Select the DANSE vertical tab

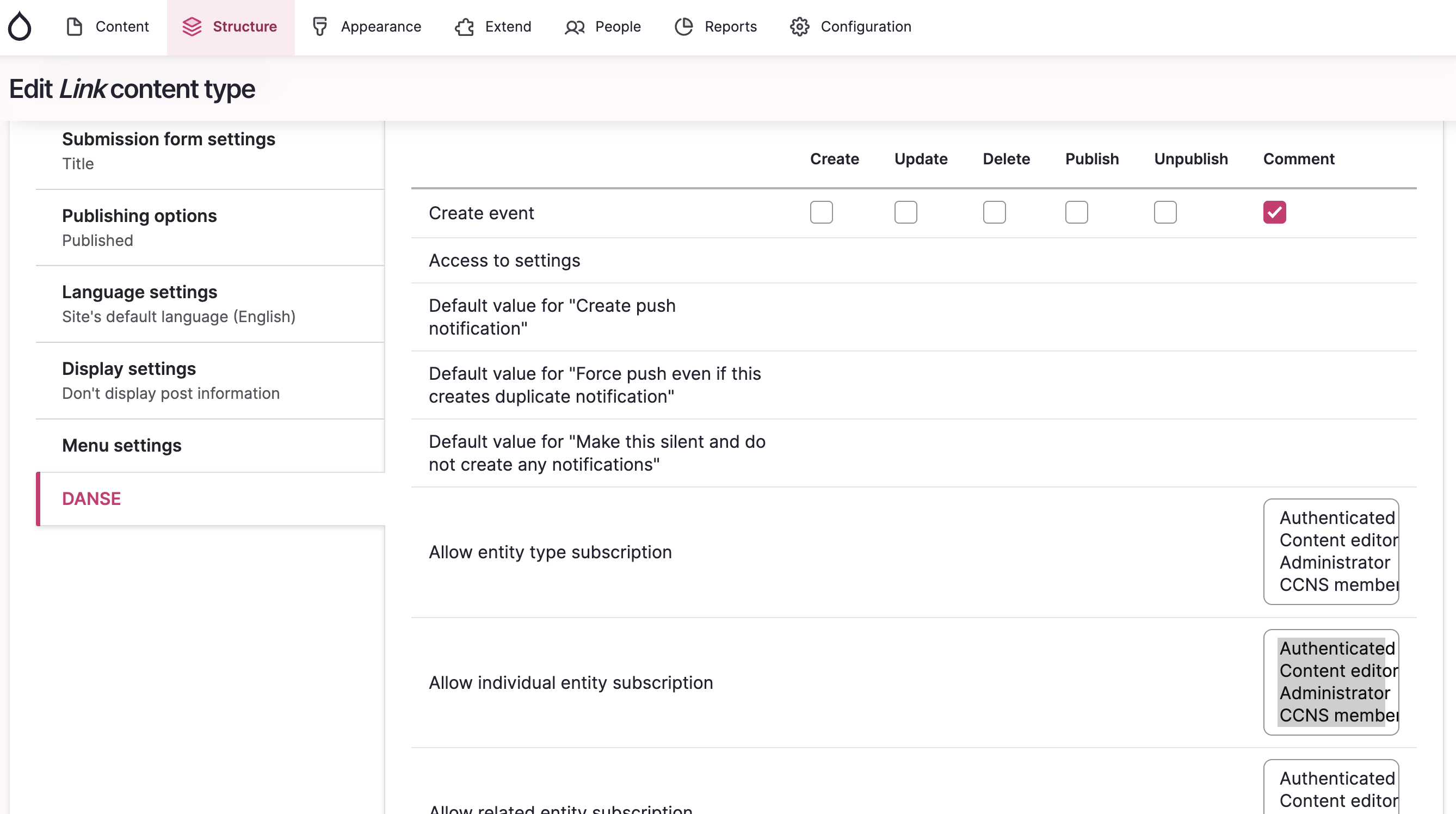(x=91, y=498)
